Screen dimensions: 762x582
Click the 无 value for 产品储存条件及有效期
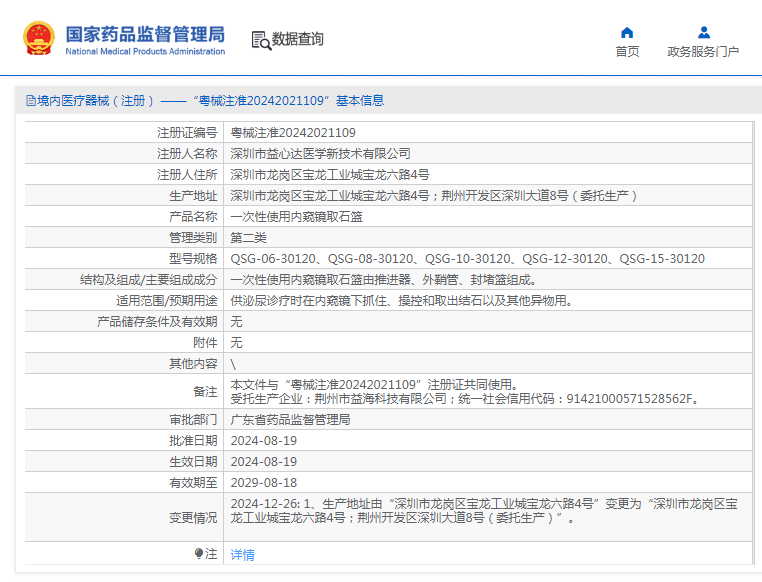coord(236,322)
